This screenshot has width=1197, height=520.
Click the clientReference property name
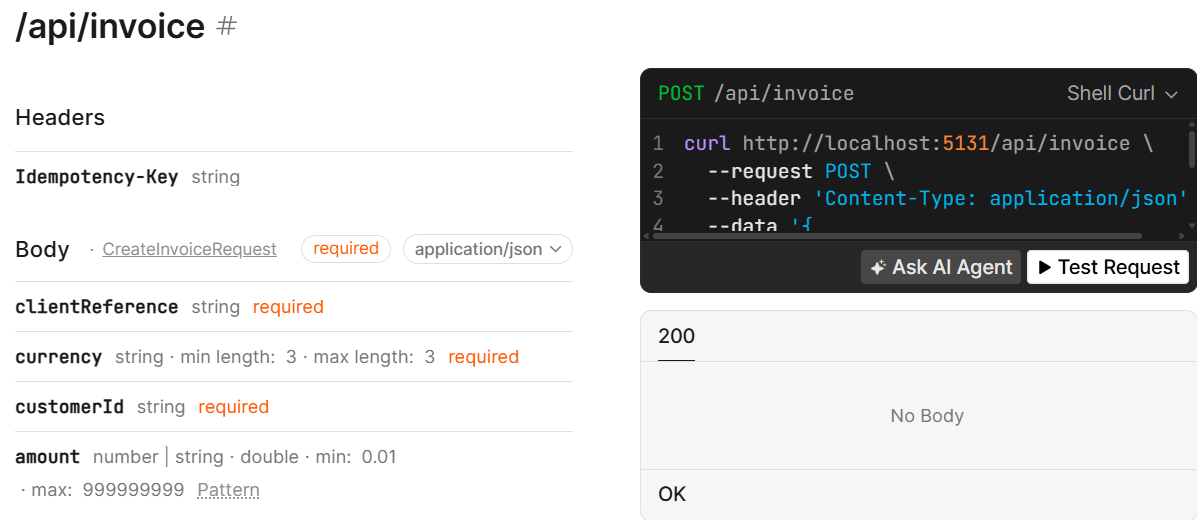coord(97,307)
